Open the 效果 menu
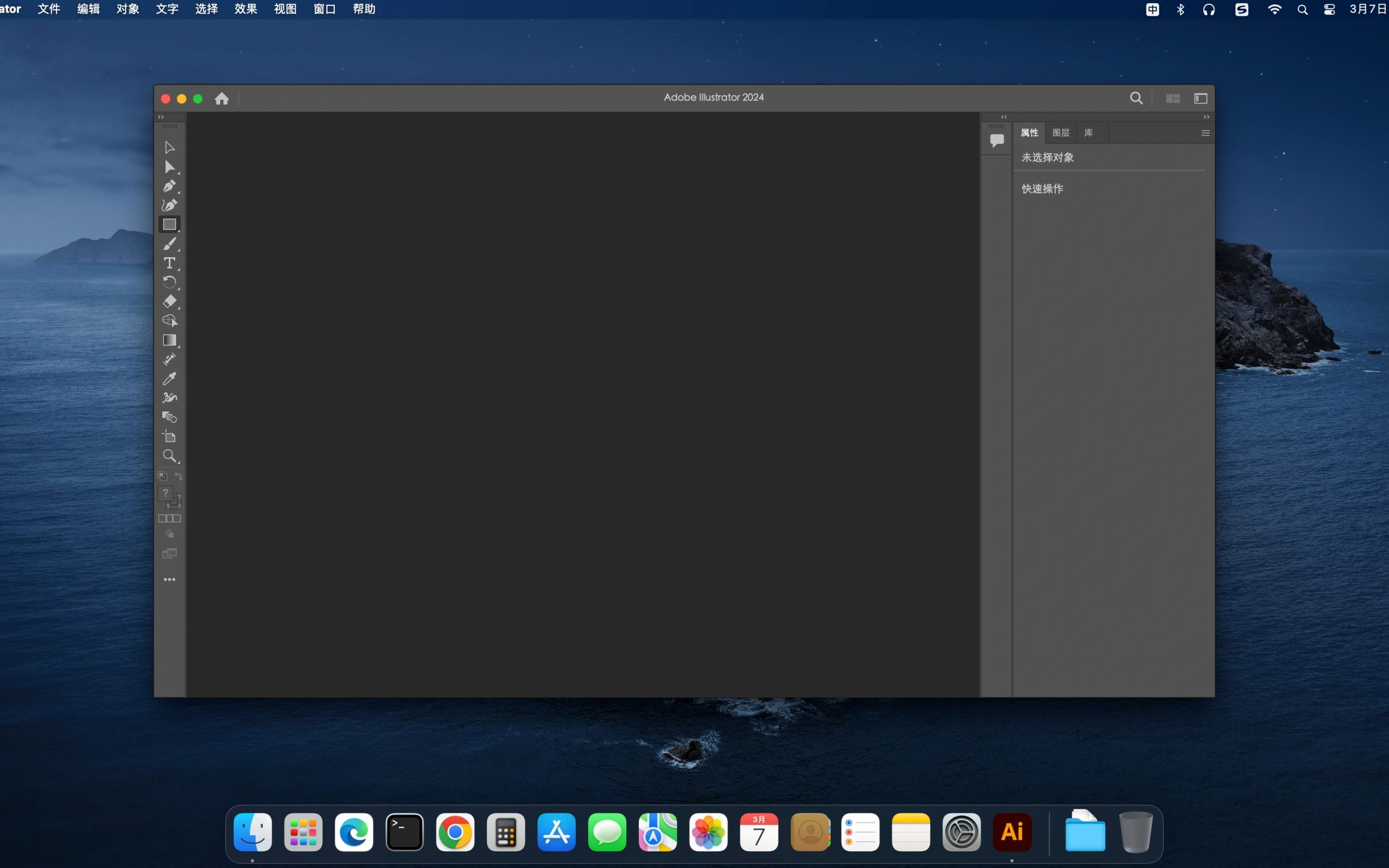This screenshot has height=868, width=1389. pos(245,9)
